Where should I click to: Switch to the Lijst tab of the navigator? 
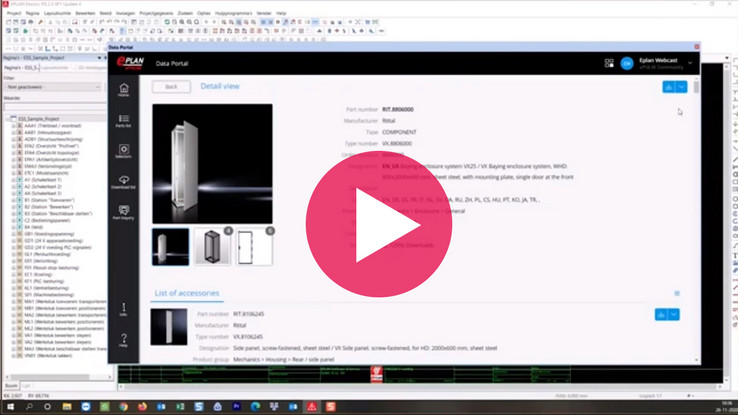click(x=26, y=386)
